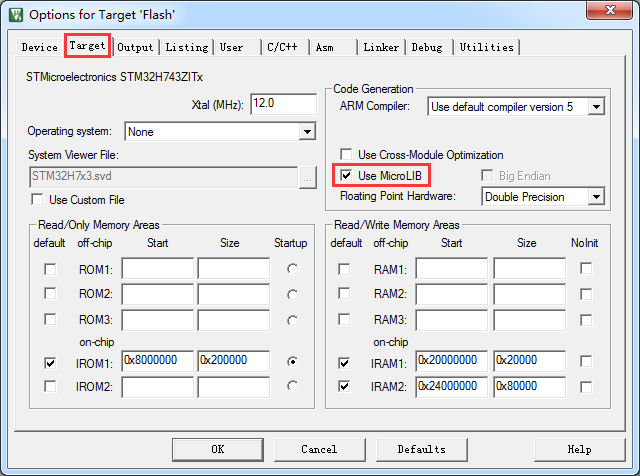Screen dimensions: 640x476
Task: Click the Keil uVision icon in title bar
Action: click(x=16, y=15)
